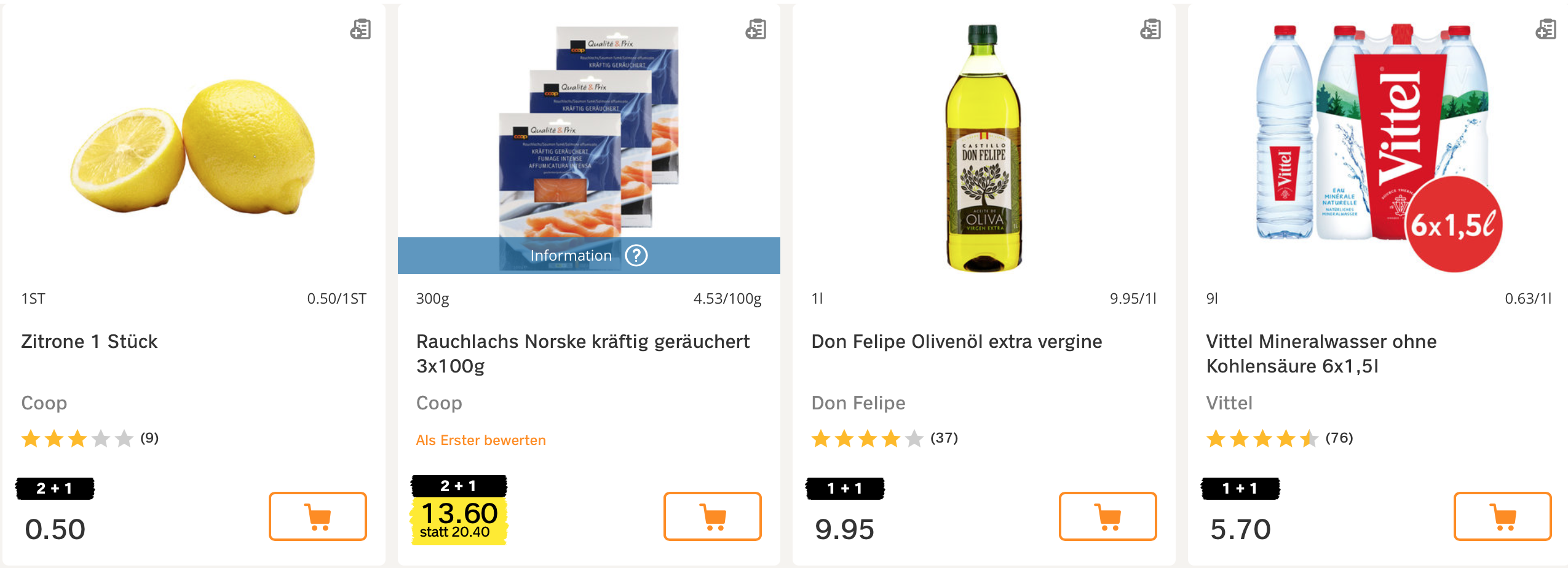Add Zitrone 1 Stück to cart

(x=317, y=516)
